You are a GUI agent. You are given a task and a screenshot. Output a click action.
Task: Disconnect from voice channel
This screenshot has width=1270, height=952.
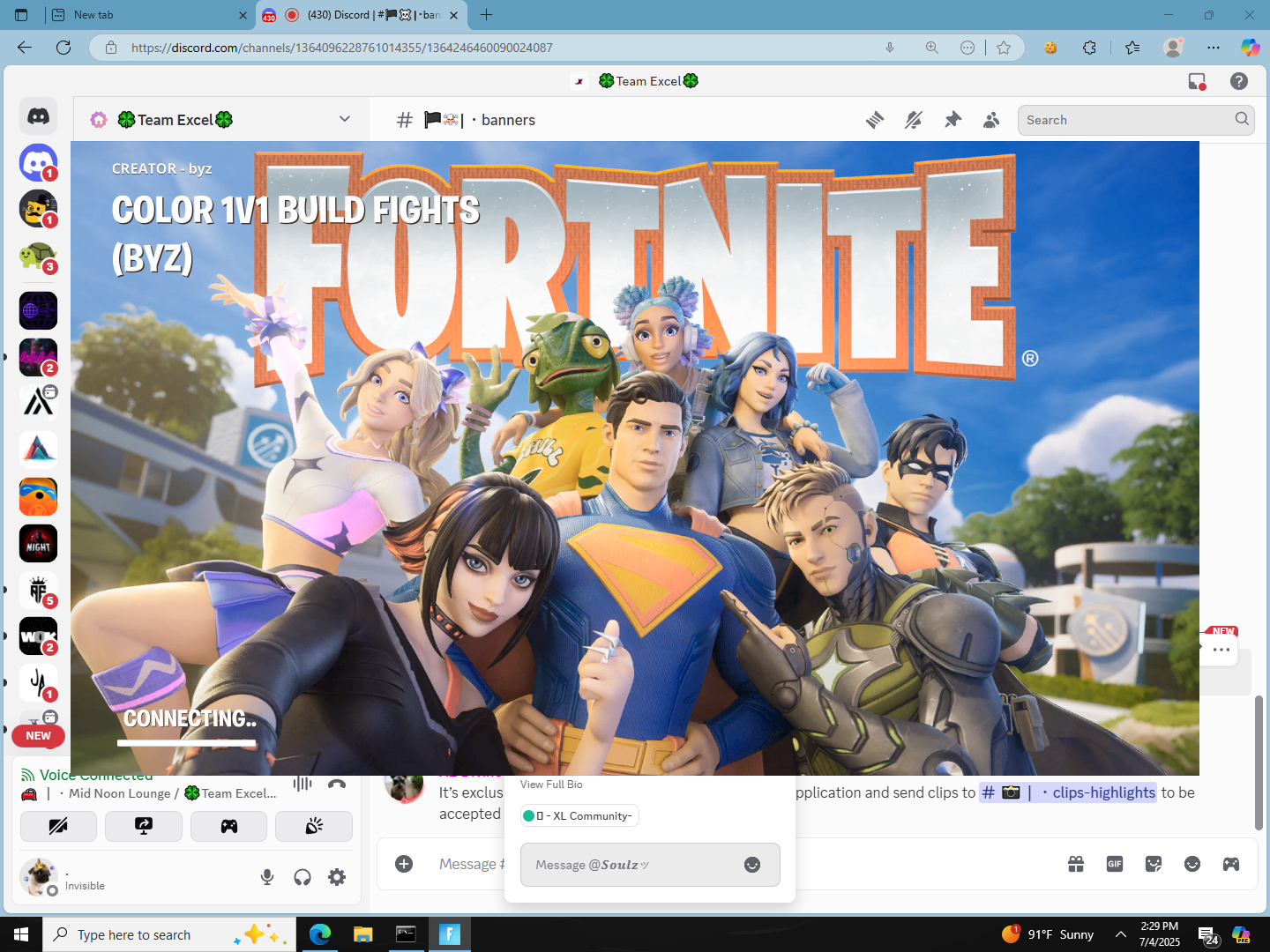[337, 784]
